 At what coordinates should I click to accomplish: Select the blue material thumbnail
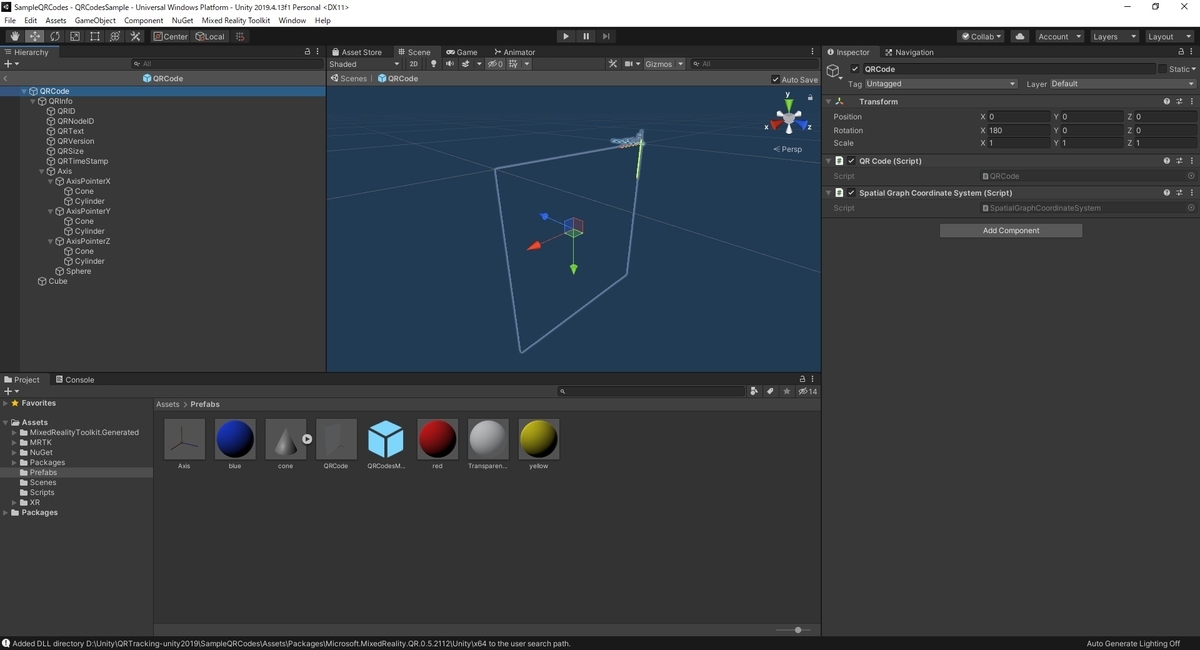point(235,439)
